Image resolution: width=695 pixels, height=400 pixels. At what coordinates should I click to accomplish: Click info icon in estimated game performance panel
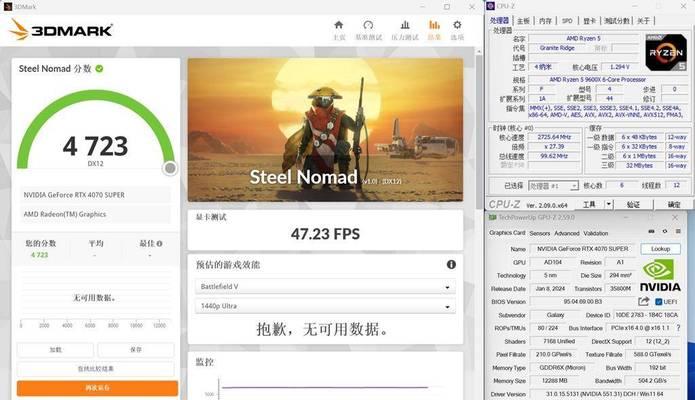pyautogui.click(x=451, y=265)
